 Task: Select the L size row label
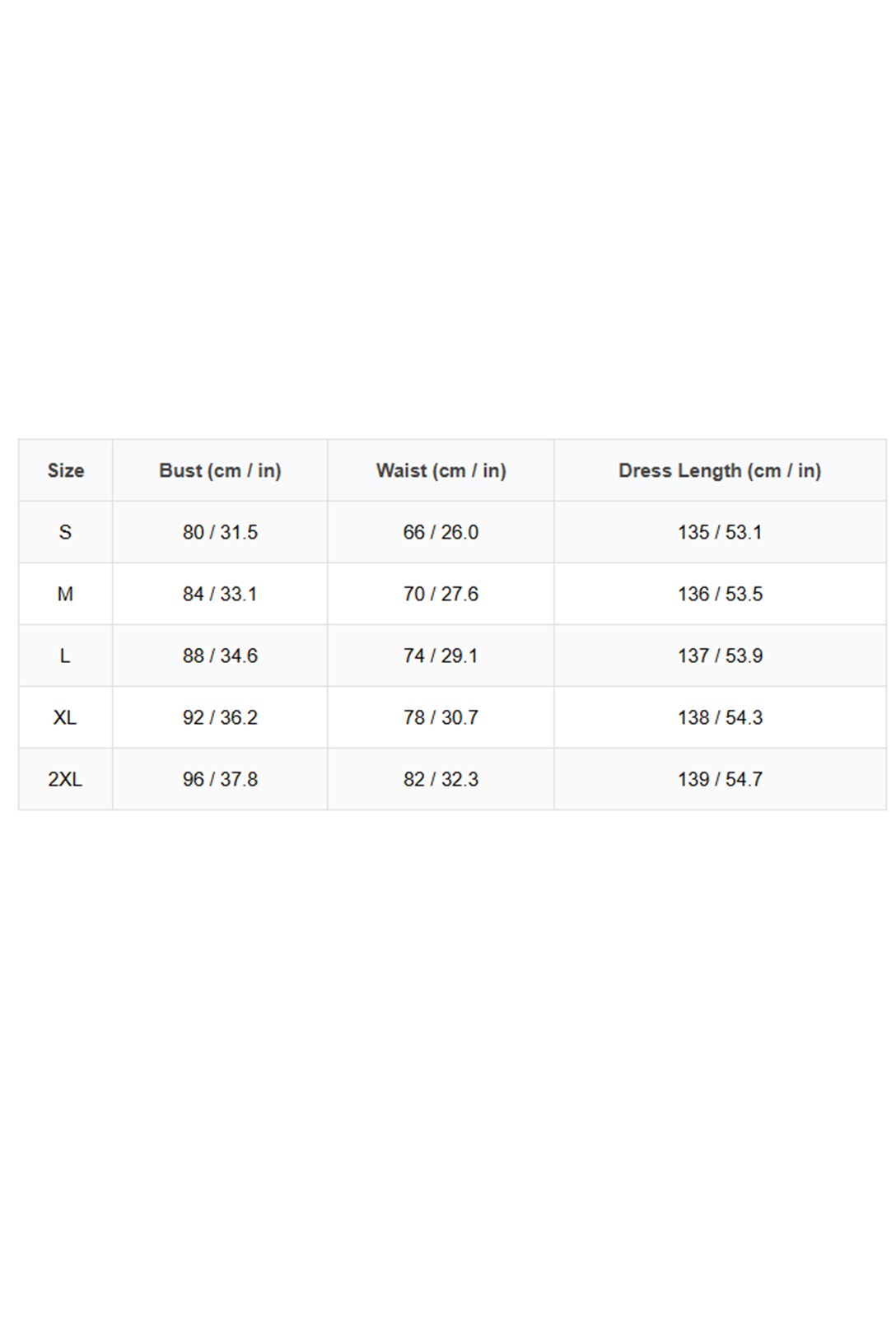pyautogui.click(x=65, y=656)
